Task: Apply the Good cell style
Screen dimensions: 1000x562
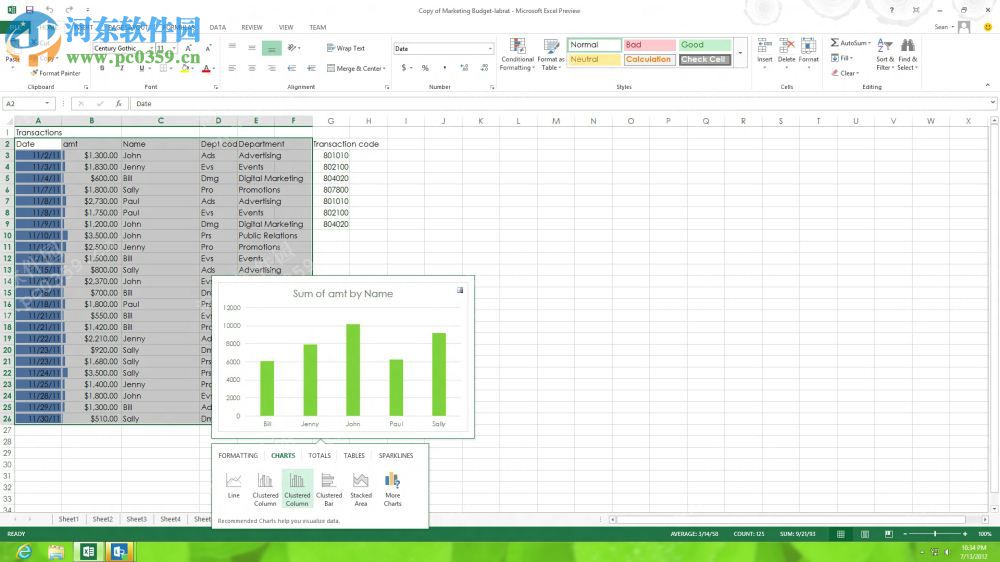Action: 705,45
